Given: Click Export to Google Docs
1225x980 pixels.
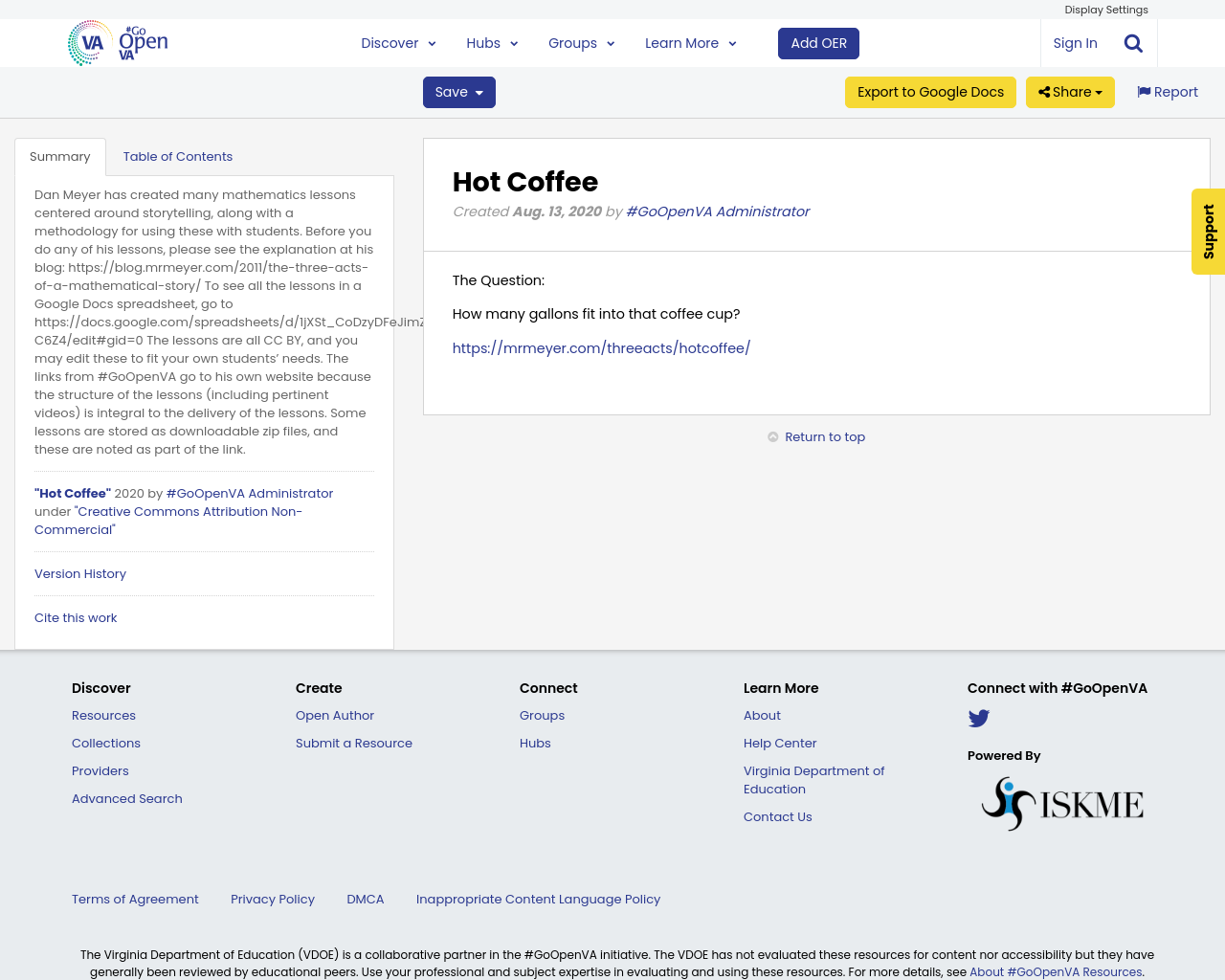Looking at the screenshot, I should (x=930, y=91).
